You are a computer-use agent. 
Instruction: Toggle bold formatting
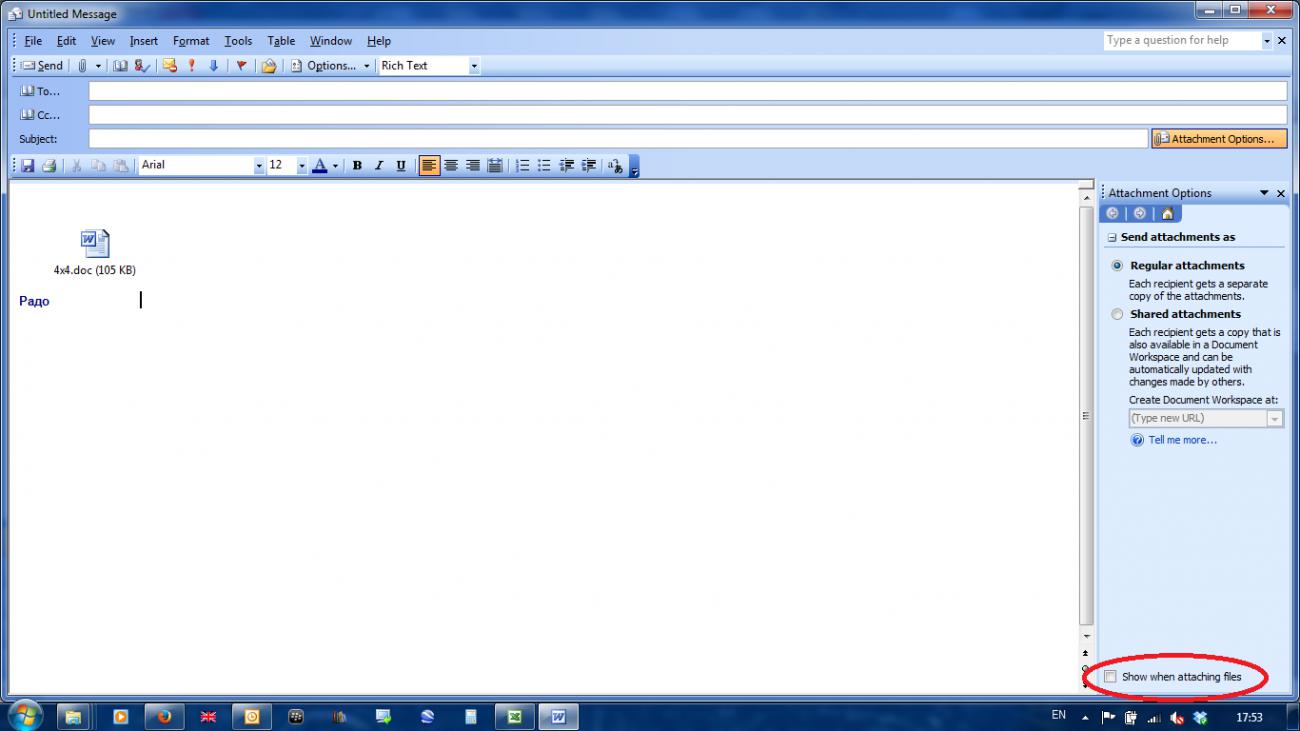[x=357, y=166]
